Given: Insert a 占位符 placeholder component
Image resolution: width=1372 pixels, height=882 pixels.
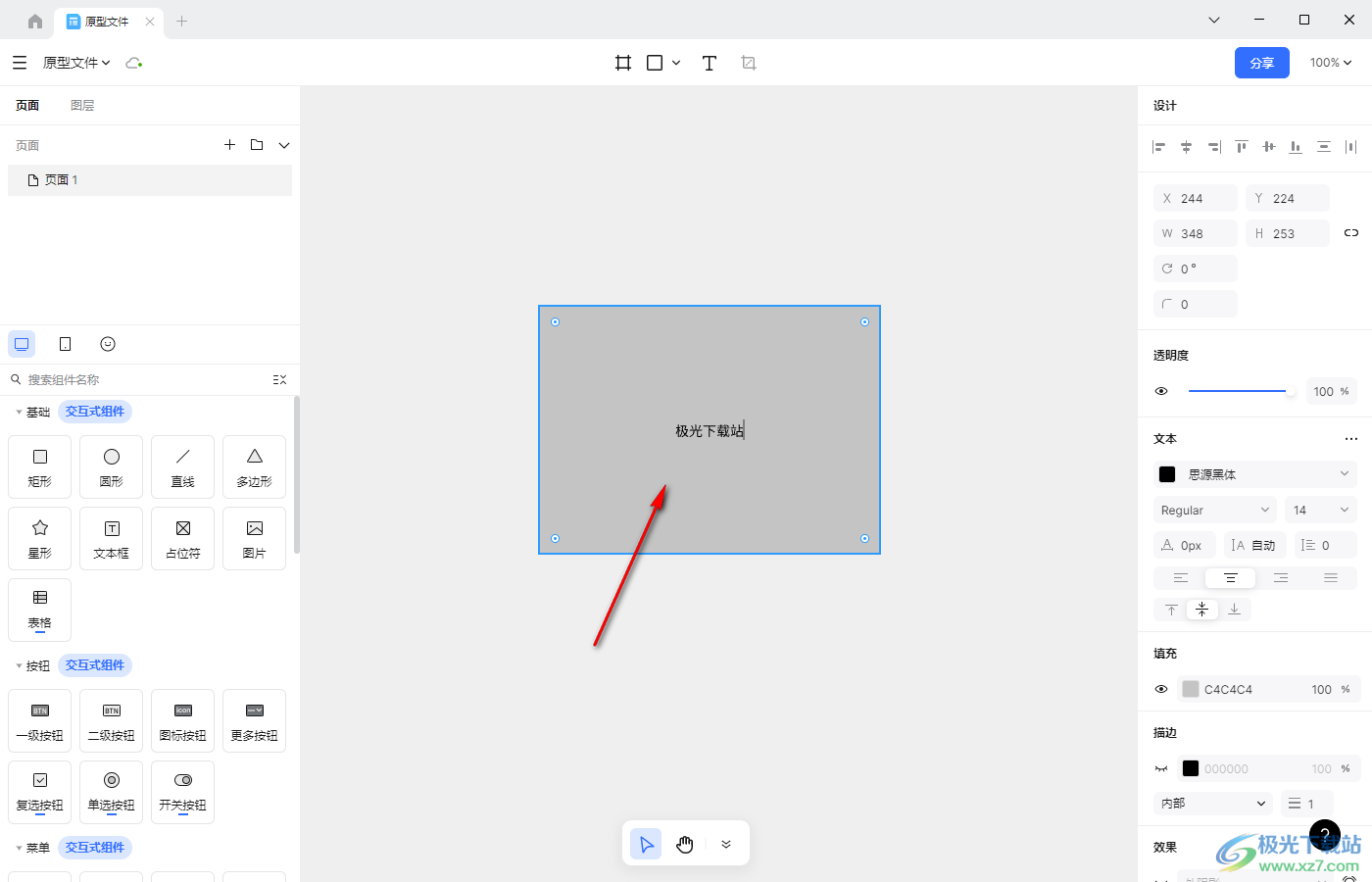Looking at the screenshot, I should [183, 538].
